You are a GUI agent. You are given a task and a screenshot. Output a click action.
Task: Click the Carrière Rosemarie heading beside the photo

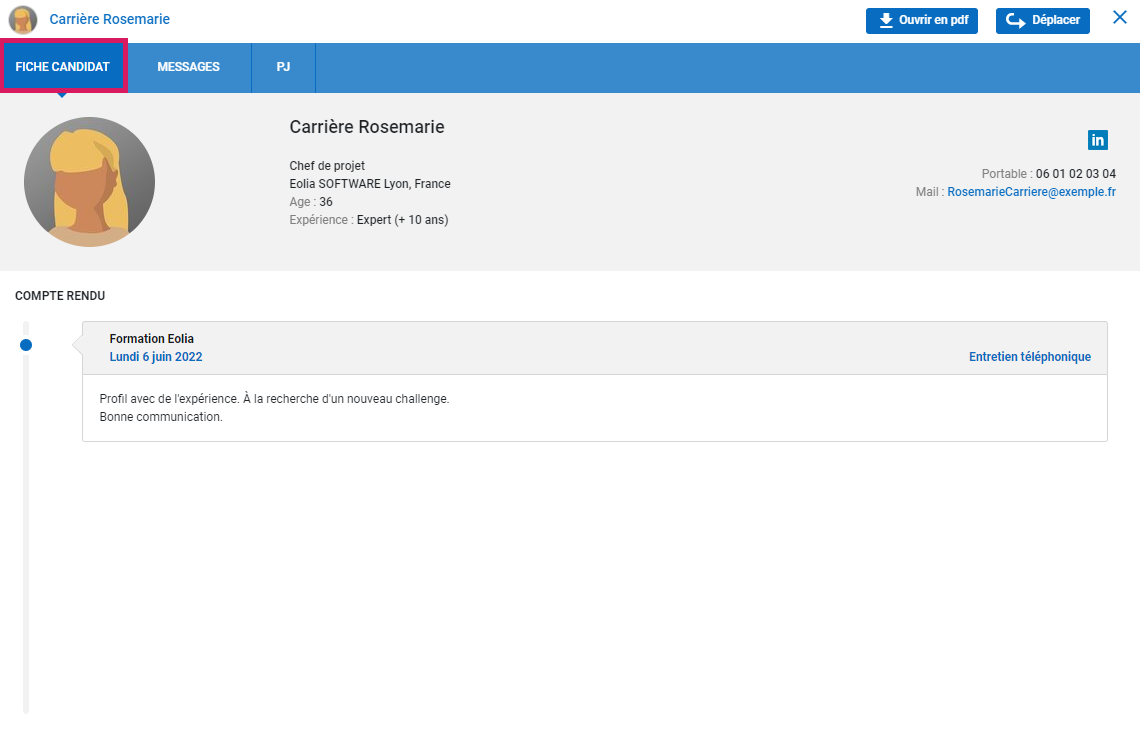point(366,127)
